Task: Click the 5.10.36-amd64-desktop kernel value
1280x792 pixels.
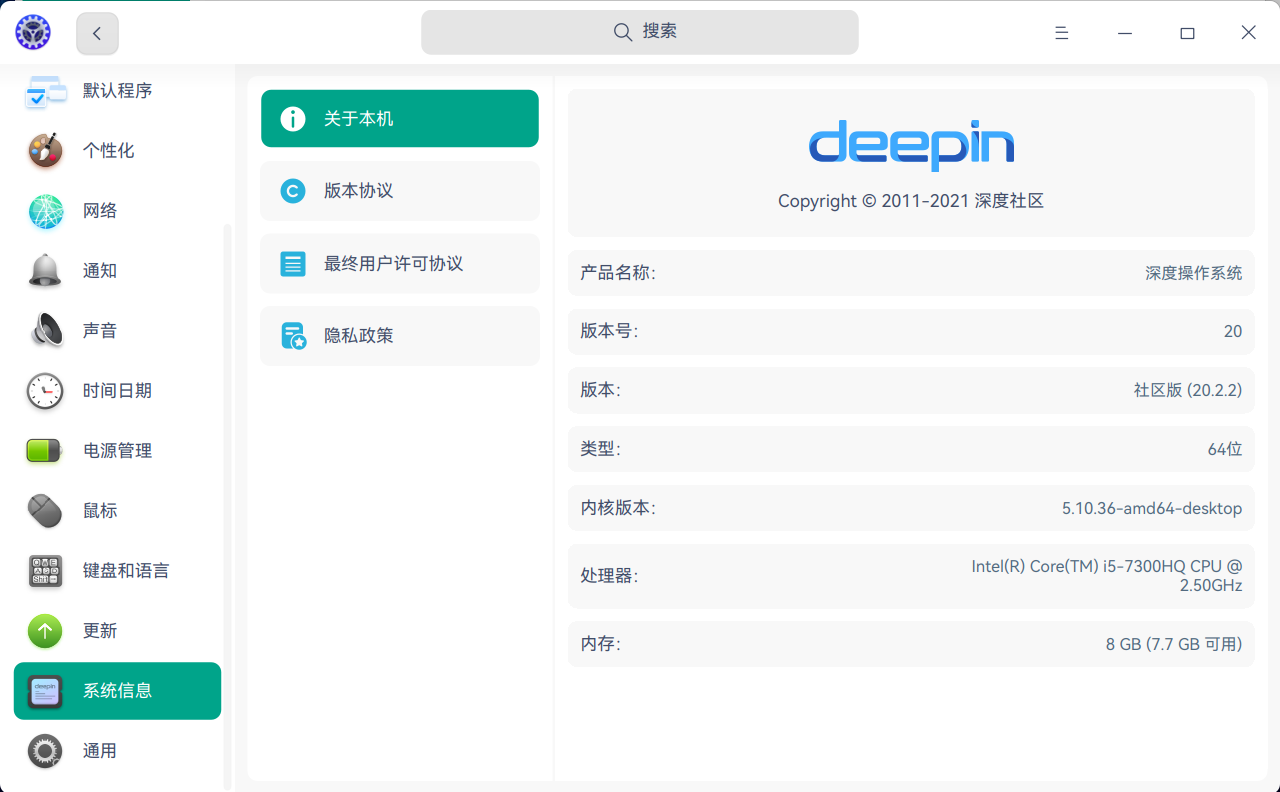Action: point(1152,508)
